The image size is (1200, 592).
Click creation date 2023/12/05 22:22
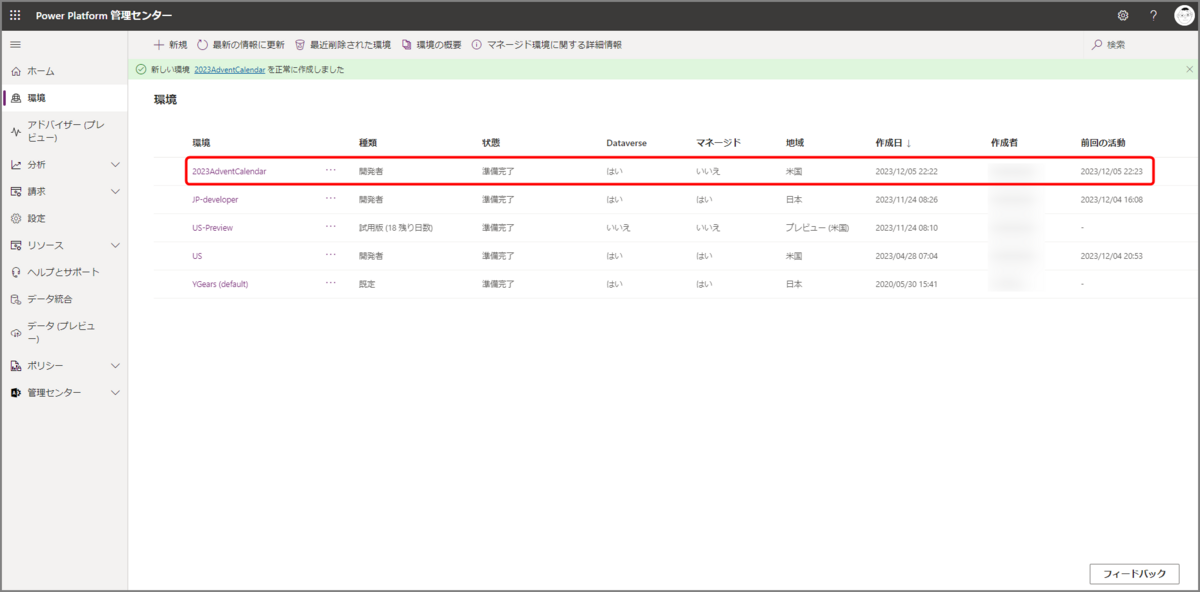click(x=906, y=171)
